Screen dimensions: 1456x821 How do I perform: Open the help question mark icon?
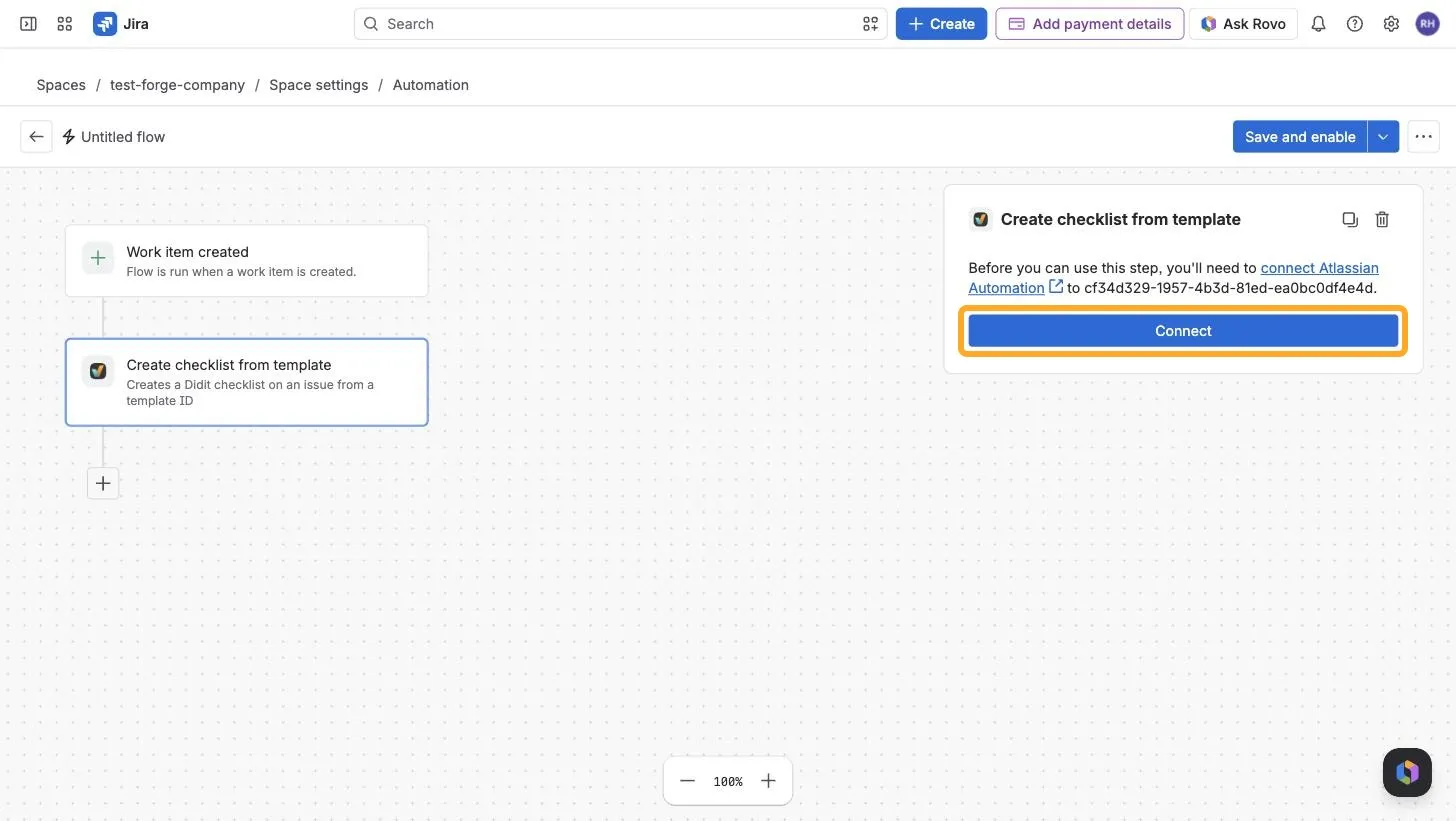[1355, 24]
